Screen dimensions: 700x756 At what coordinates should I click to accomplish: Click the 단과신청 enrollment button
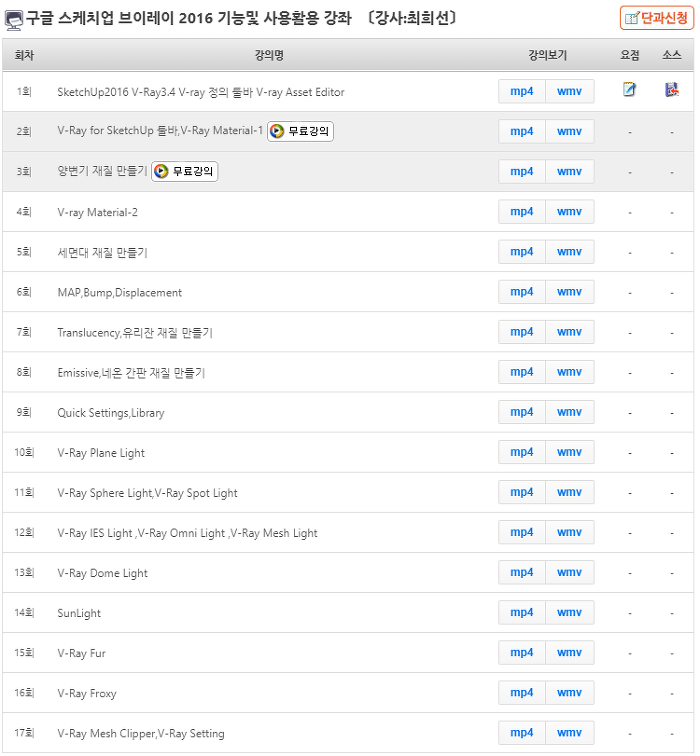[657, 18]
